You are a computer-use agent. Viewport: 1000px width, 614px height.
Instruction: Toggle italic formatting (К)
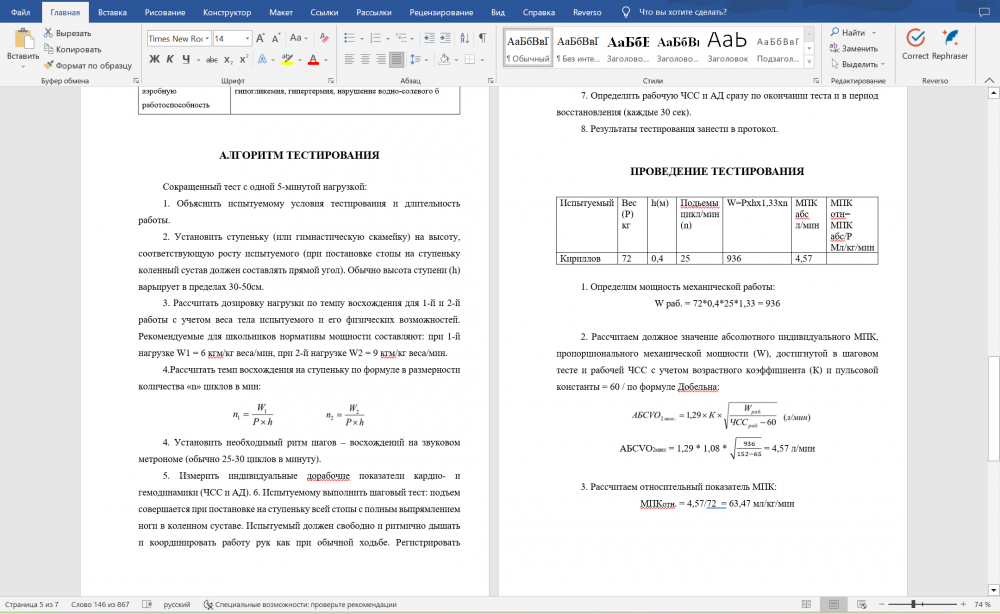coord(171,60)
